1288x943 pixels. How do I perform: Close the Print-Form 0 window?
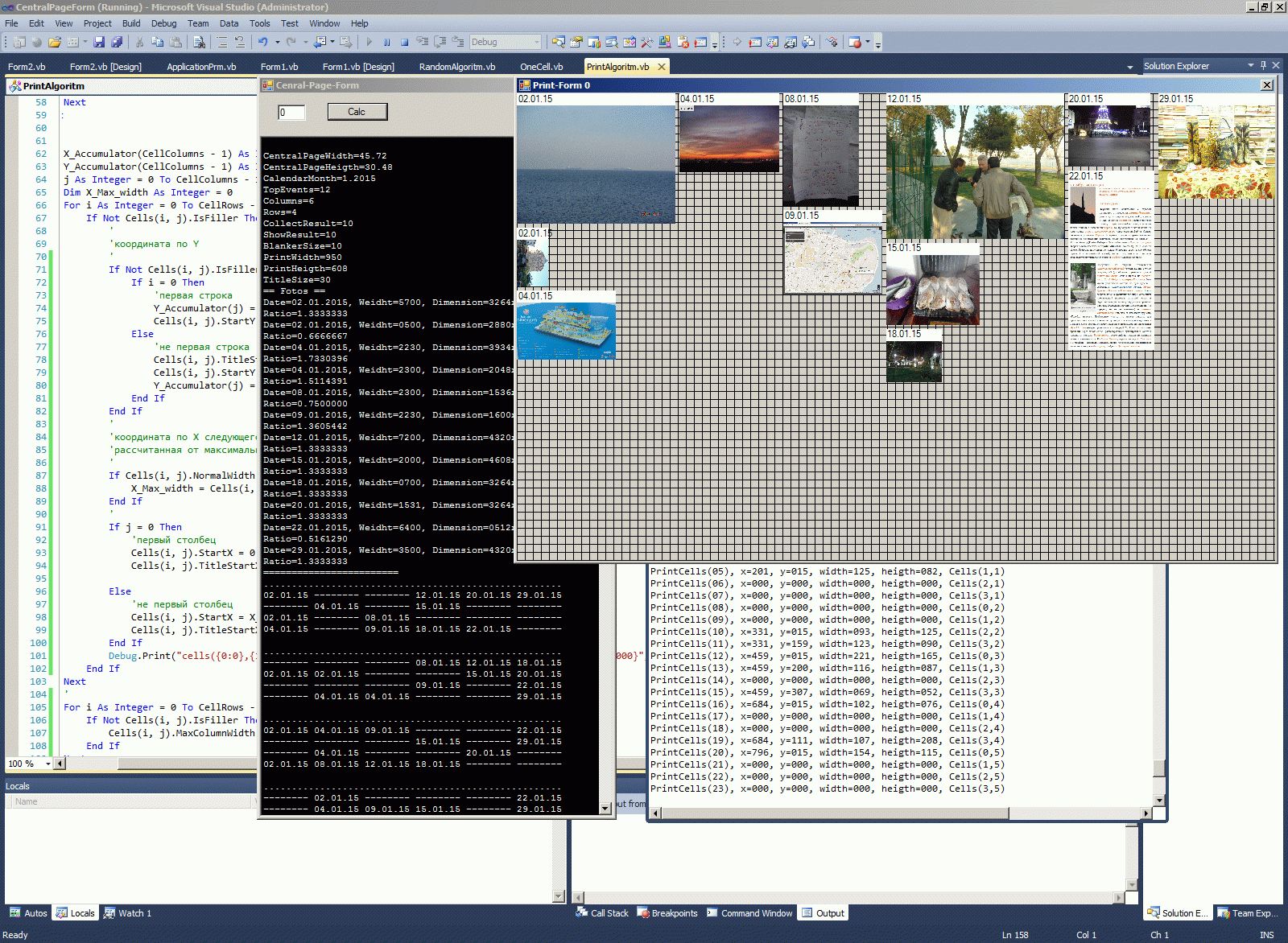[x=1266, y=85]
